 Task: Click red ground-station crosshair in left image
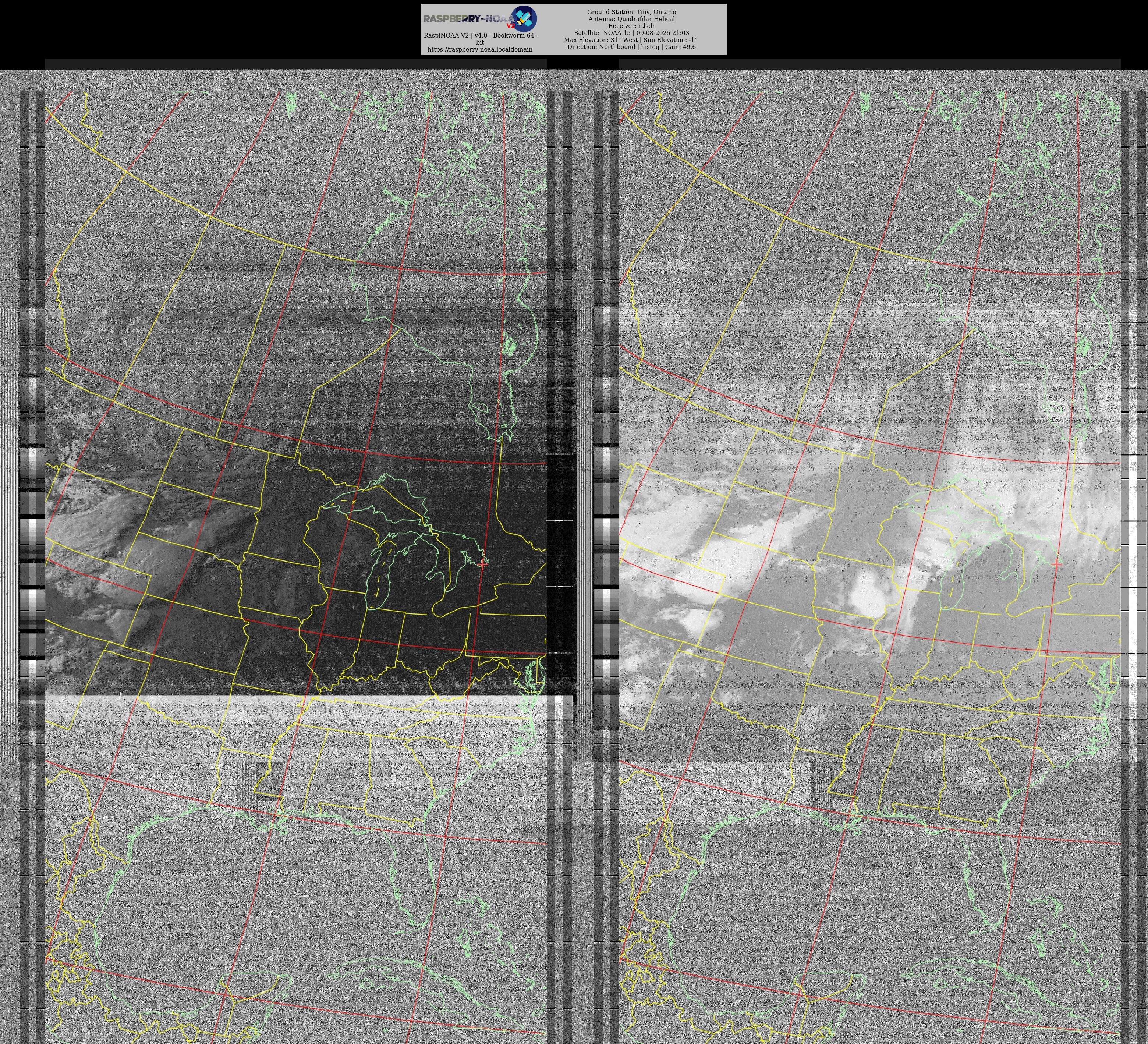[483, 564]
